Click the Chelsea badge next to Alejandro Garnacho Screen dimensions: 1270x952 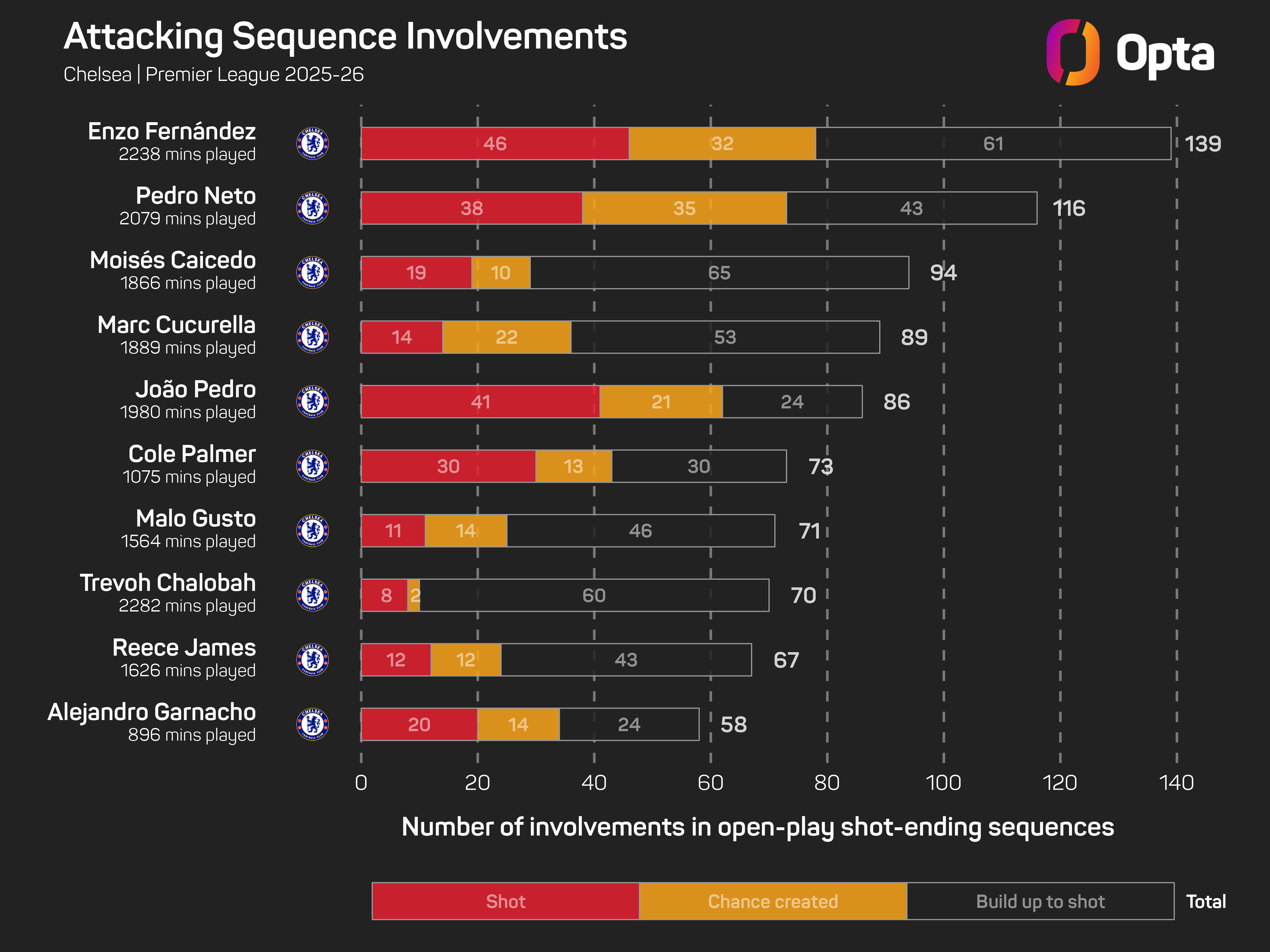(312, 724)
